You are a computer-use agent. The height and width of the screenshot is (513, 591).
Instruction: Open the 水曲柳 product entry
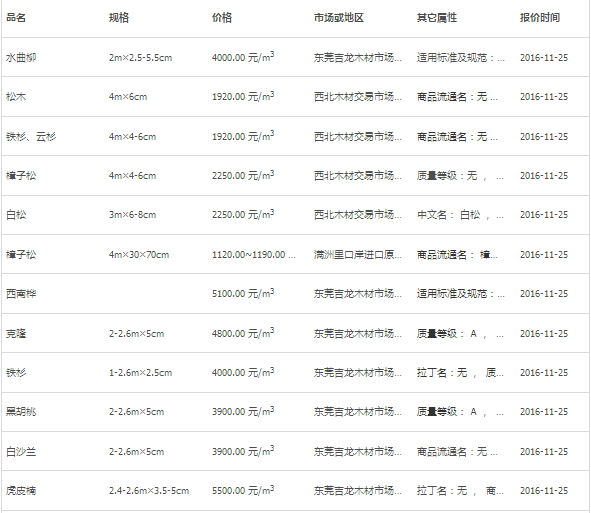click(x=21, y=58)
